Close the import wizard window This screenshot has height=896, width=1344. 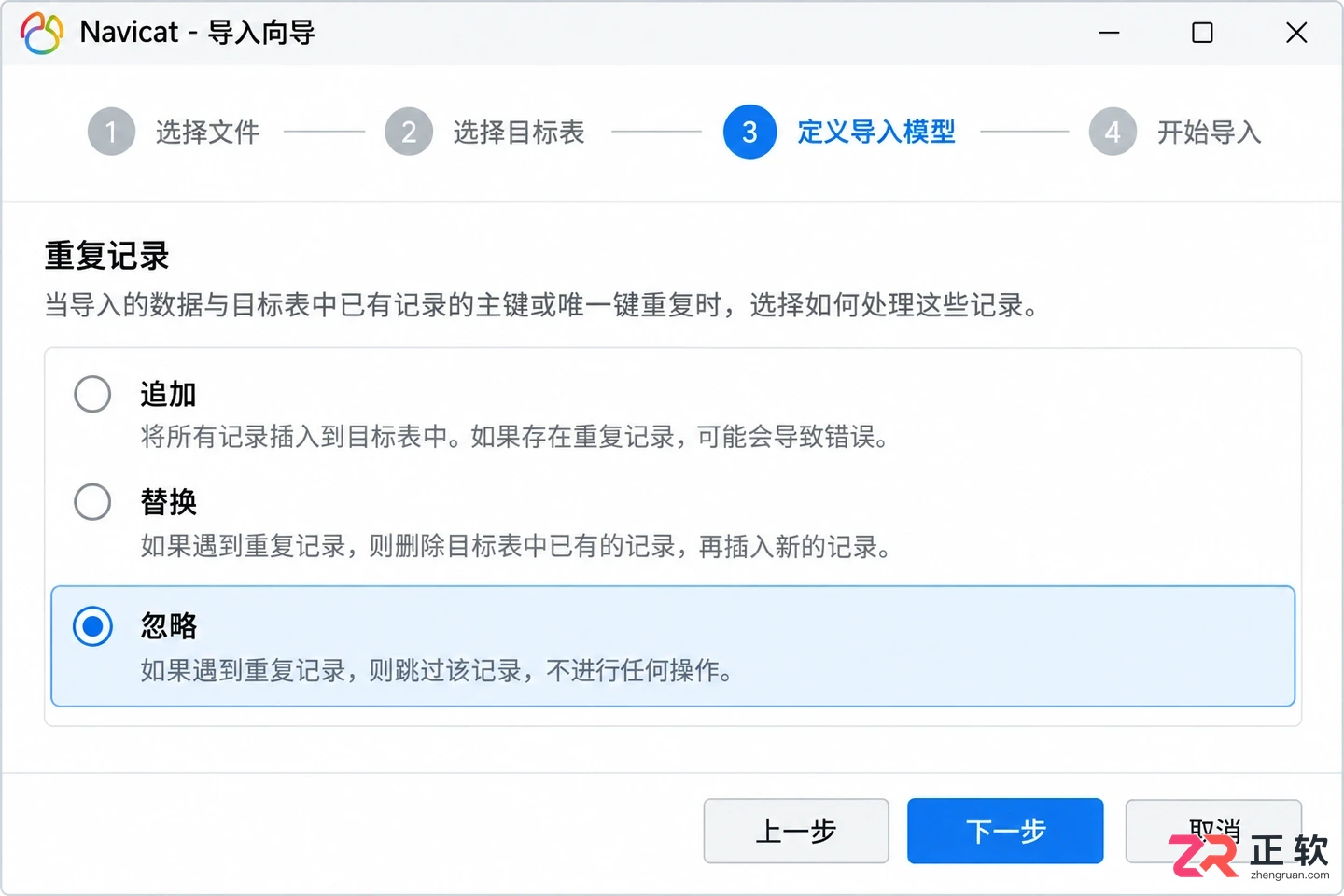(1296, 33)
